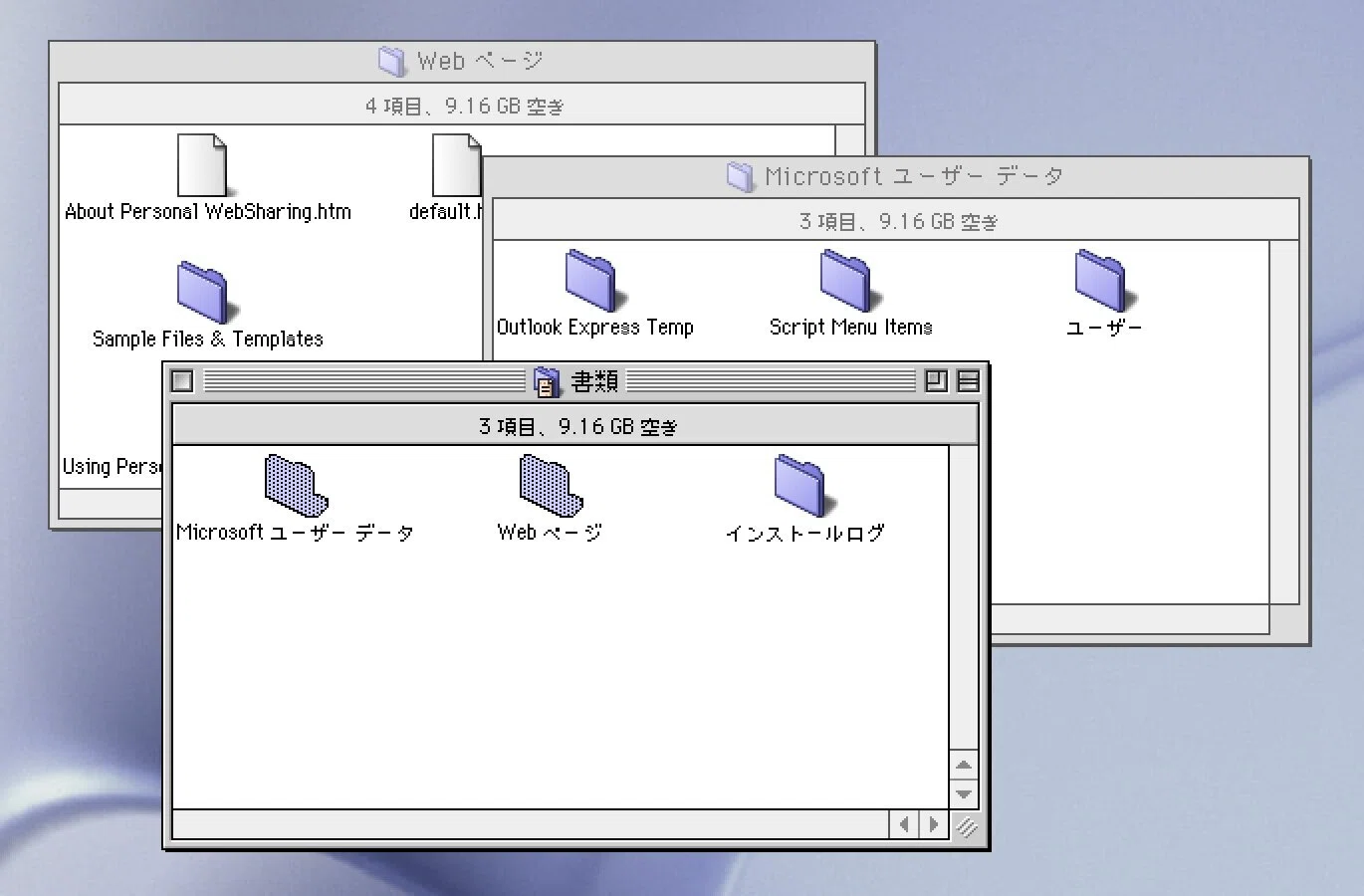Click the Web ページ label in 書類 window
Viewport: 1364px width, 896px height.
coord(550,533)
